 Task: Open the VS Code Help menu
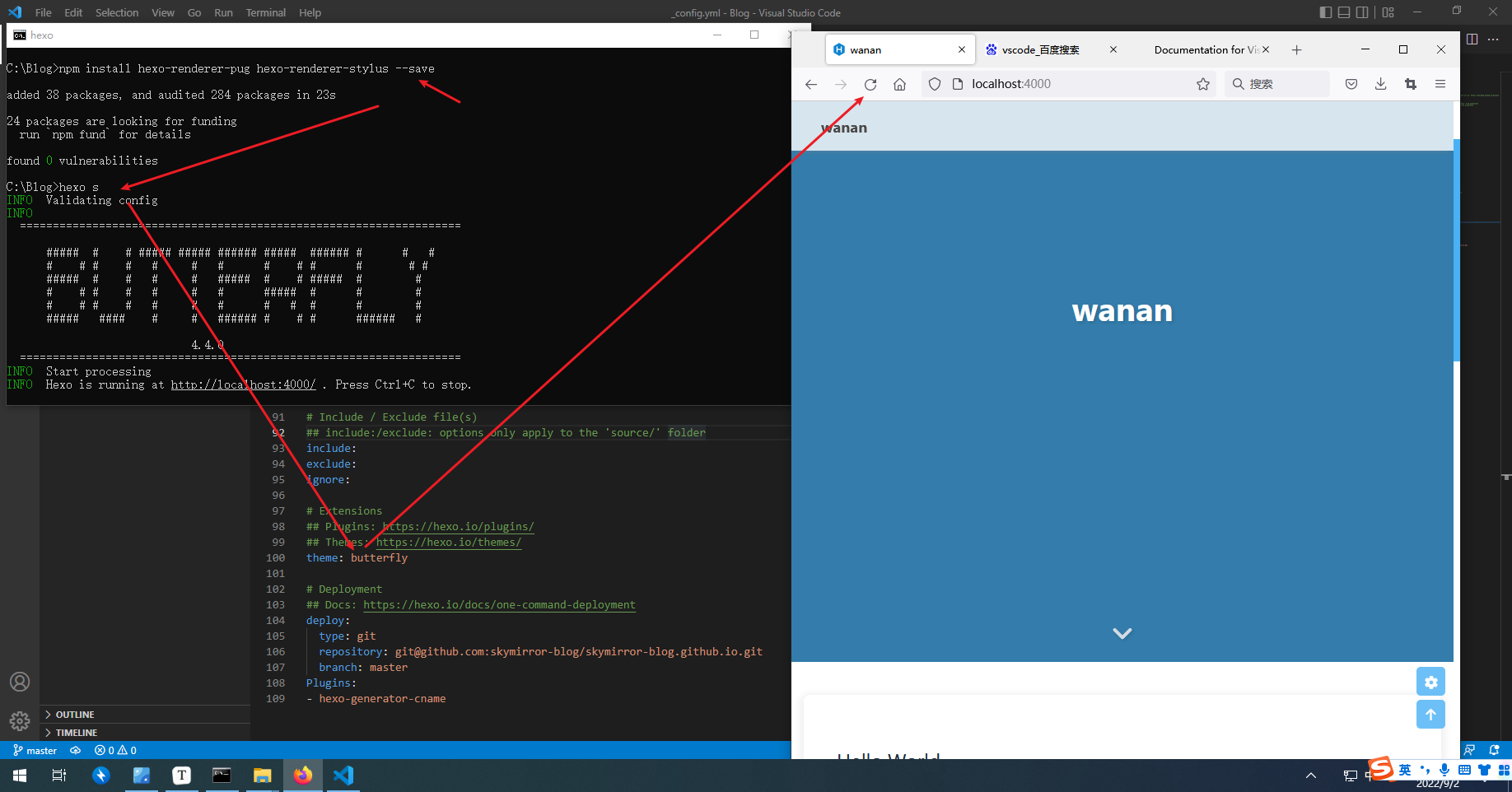310,12
